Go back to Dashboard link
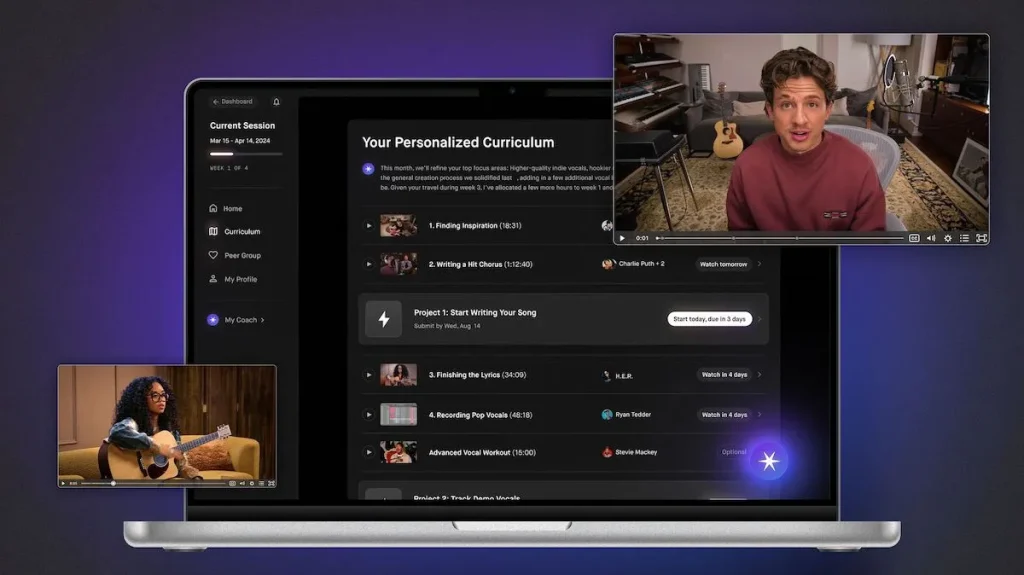The height and width of the screenshot is (575, 1024). click(x=232, y=102)
